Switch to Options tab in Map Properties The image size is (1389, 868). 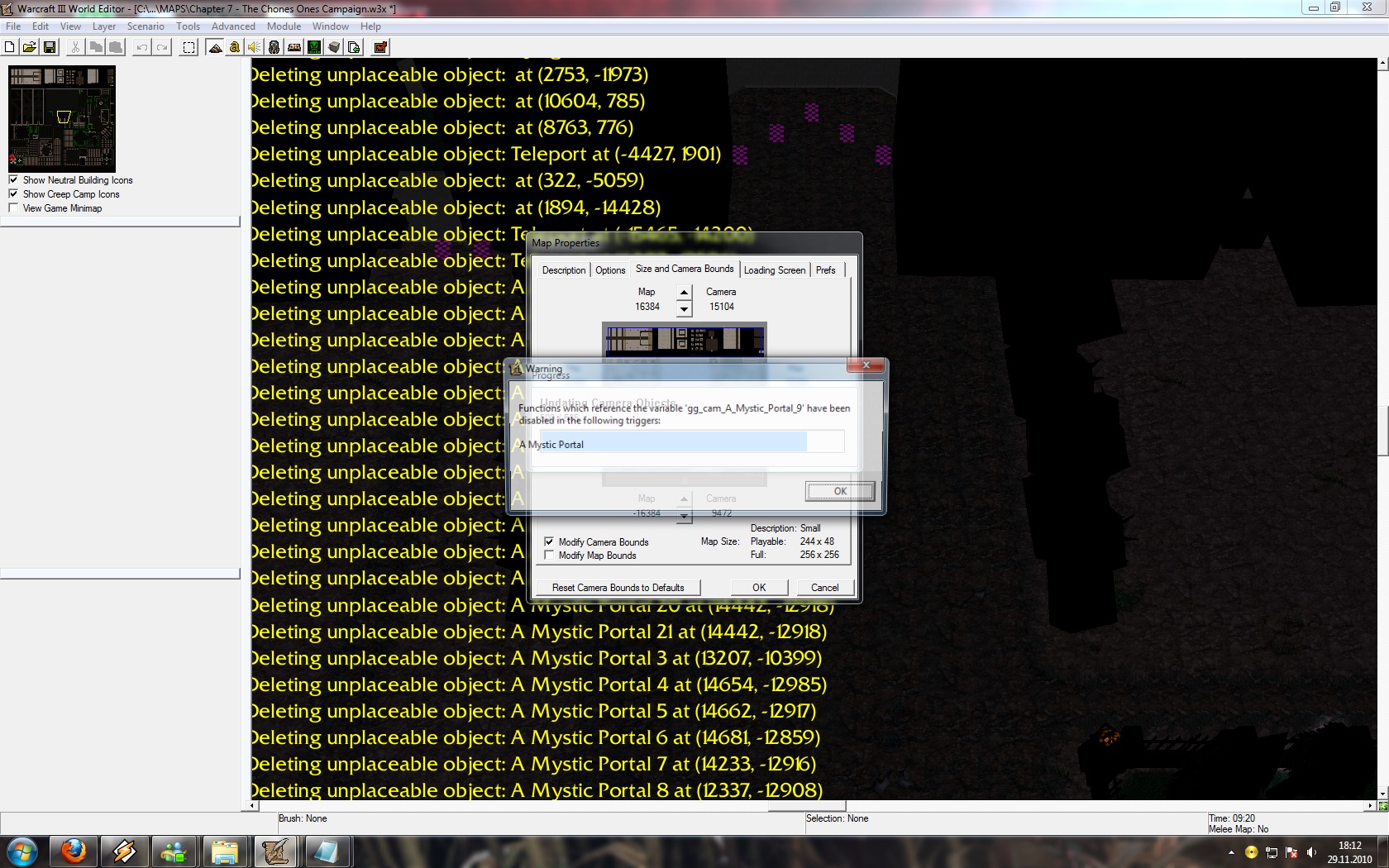point(610,270)
